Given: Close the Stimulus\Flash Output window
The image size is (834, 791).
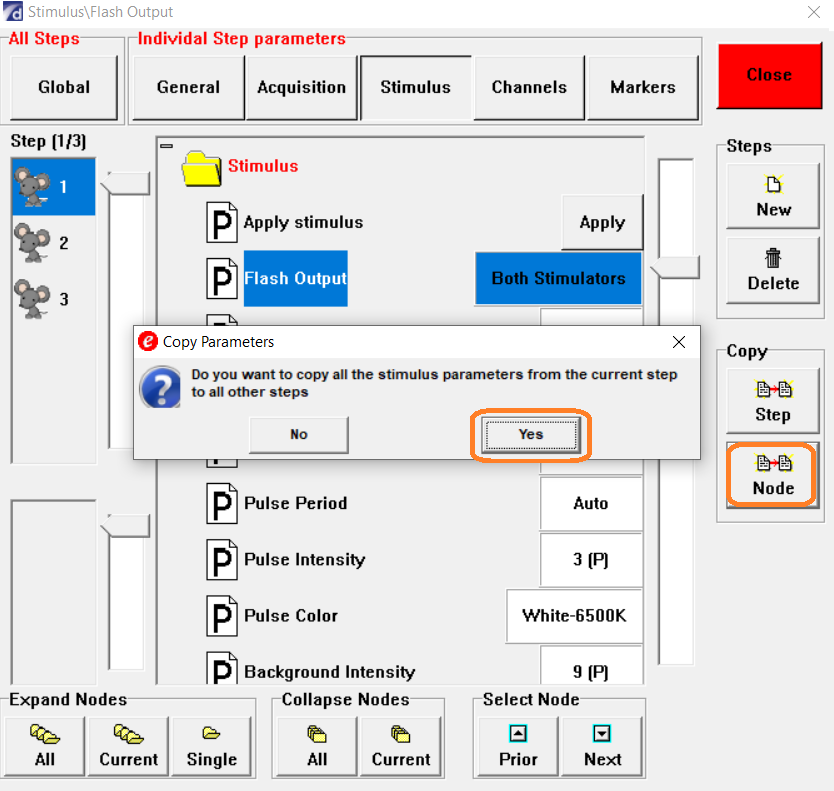Looking at the screenshot, I should (x=813, y=12).
